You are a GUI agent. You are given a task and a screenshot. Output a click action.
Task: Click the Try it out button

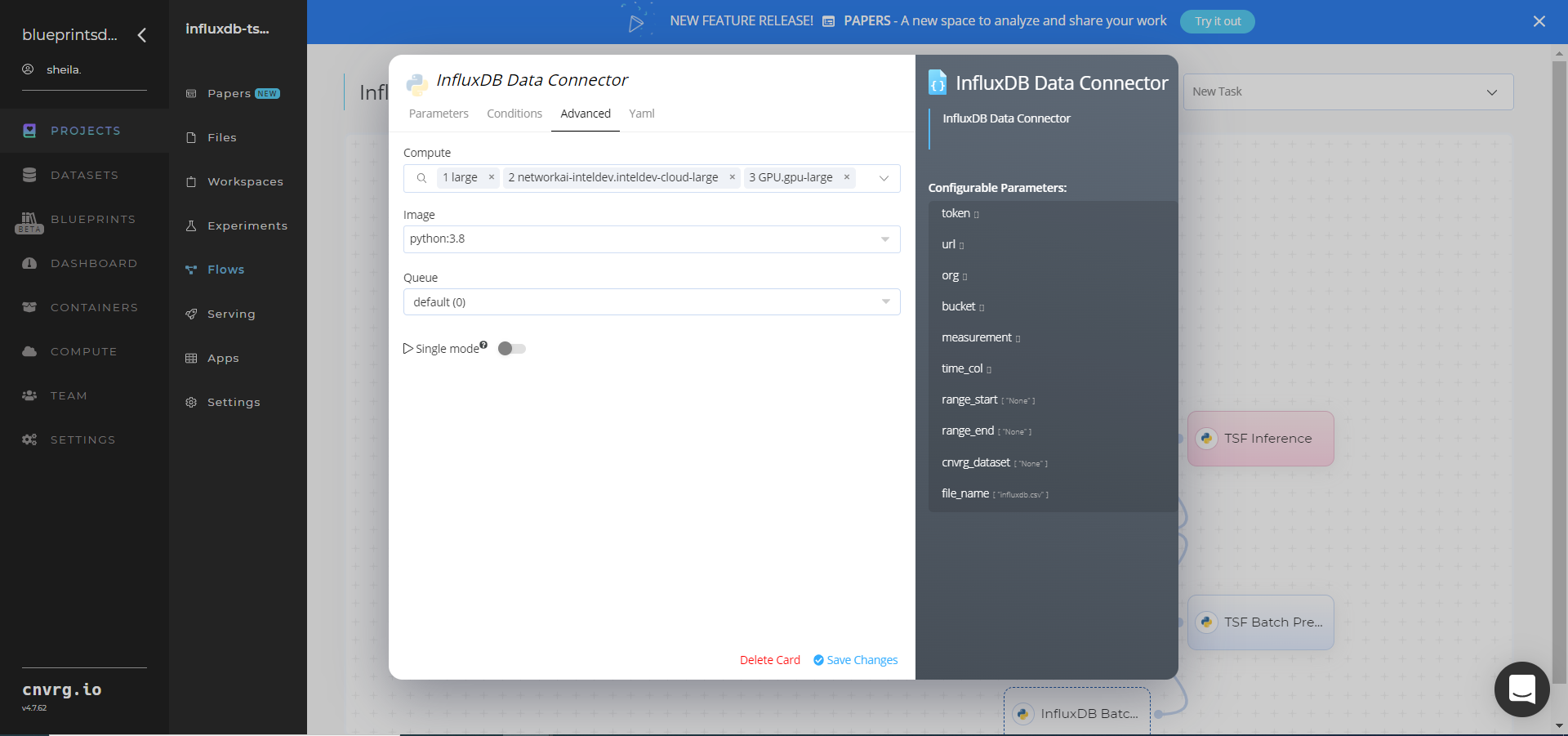[x=1218, y=21]
